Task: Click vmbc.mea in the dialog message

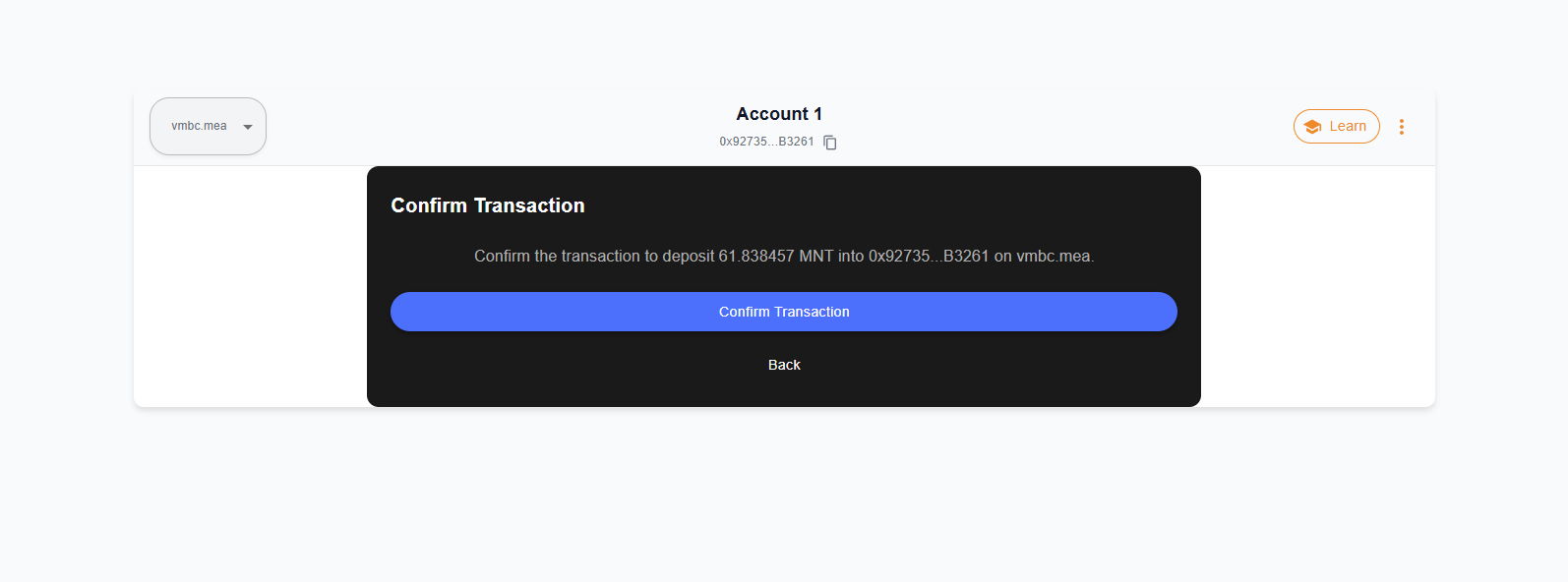Action: 1053,257
